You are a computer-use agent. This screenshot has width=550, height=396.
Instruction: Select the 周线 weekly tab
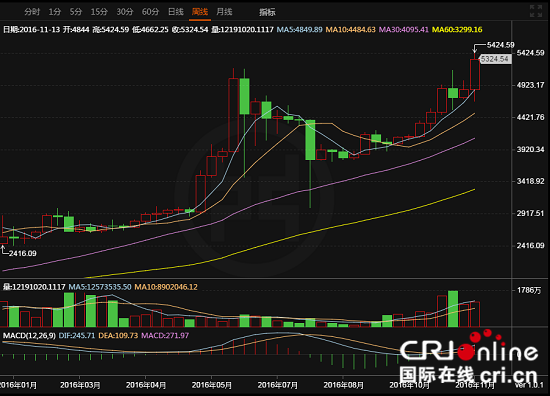coord(200,12)
